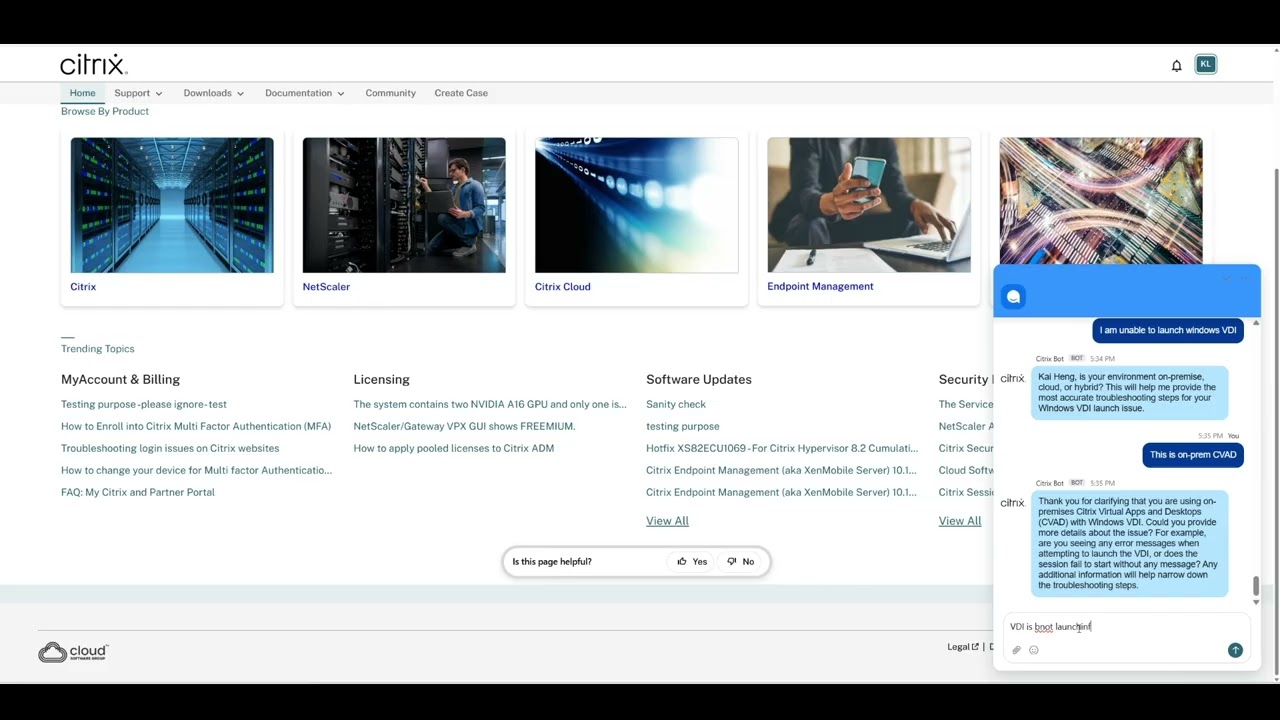Image resolution: width=1280 pixels, height=720 pixels.
Task: Open the Endpoint Management product image
Action: coord(869,205)
